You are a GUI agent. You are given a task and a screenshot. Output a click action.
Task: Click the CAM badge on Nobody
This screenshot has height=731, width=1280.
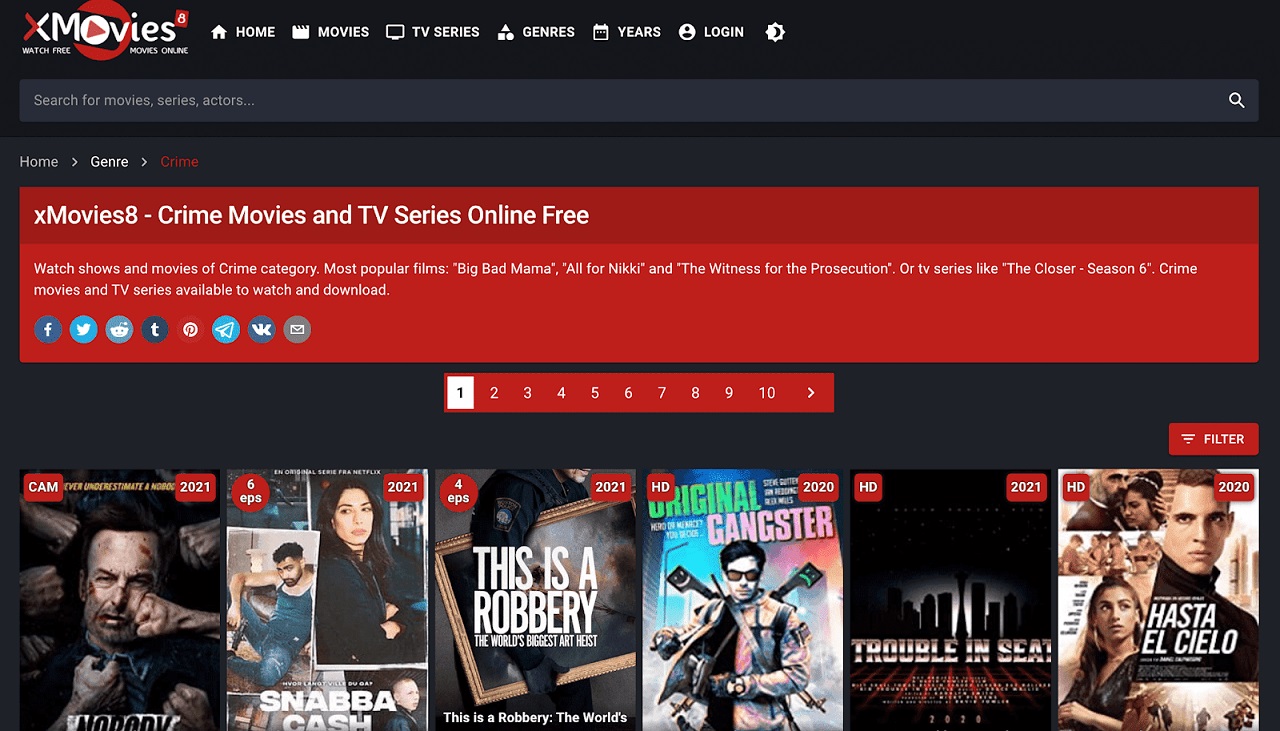(x=43, y=487)
